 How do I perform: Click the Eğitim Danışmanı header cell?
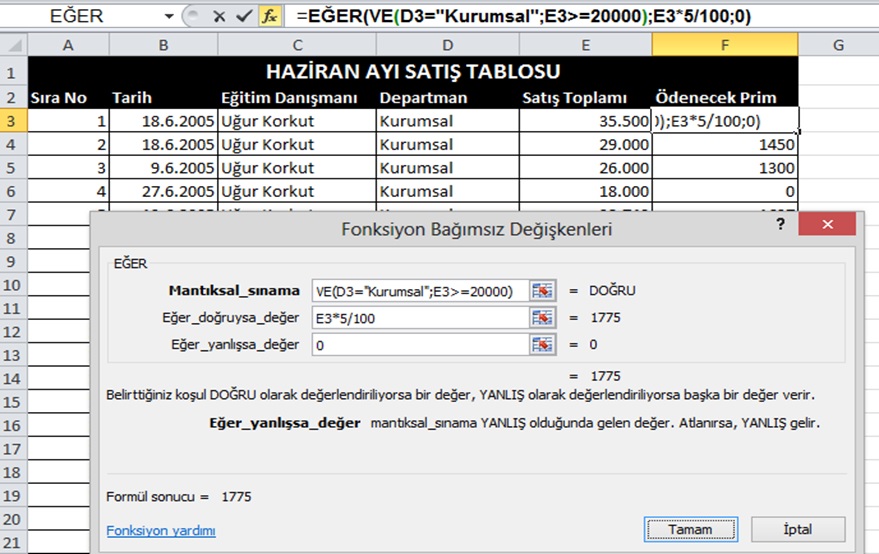[297, 98]
